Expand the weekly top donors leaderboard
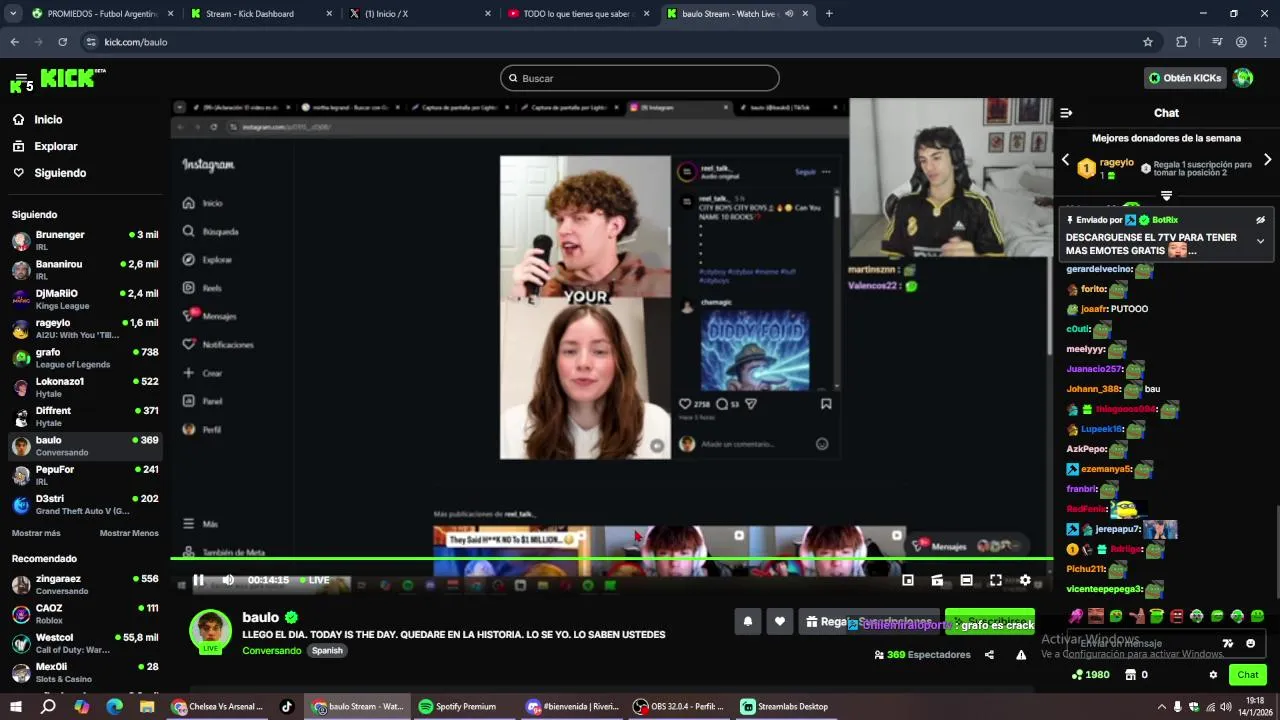Screen dimensions: 1280x720 pyautogui.click(x=1166, y=195)
